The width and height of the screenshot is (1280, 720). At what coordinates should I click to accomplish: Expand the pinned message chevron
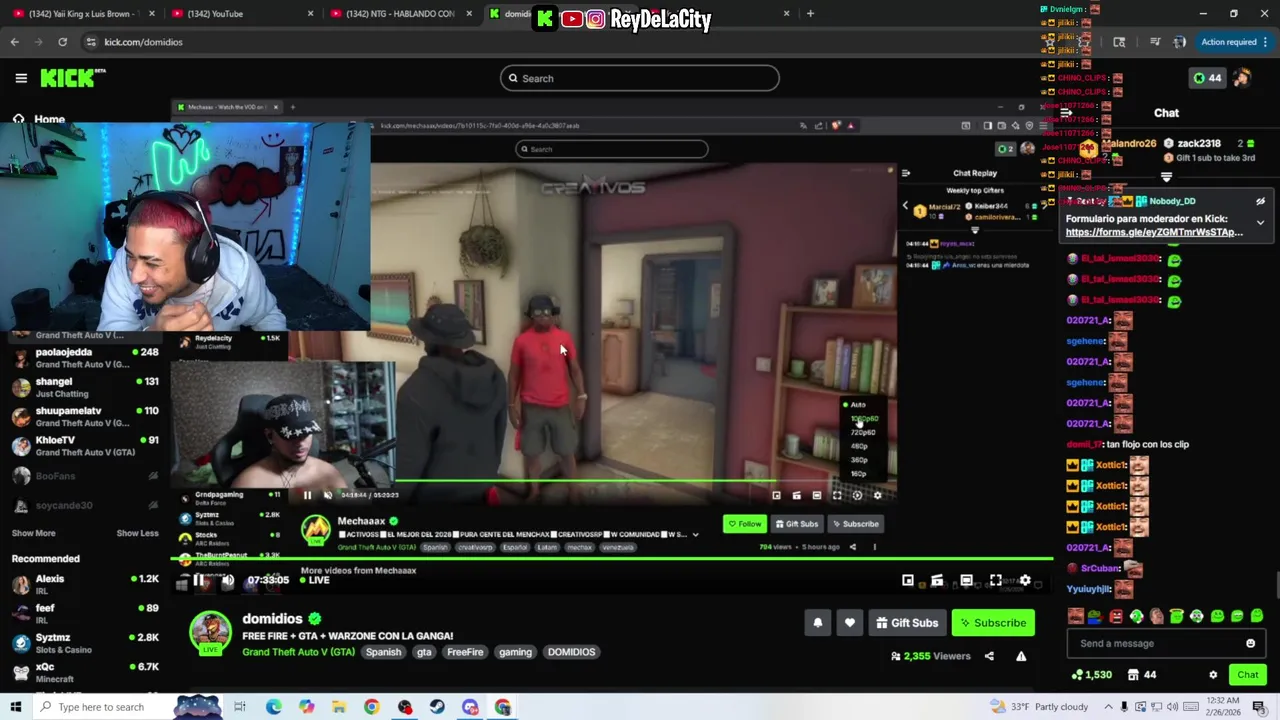click(1260, 222)
